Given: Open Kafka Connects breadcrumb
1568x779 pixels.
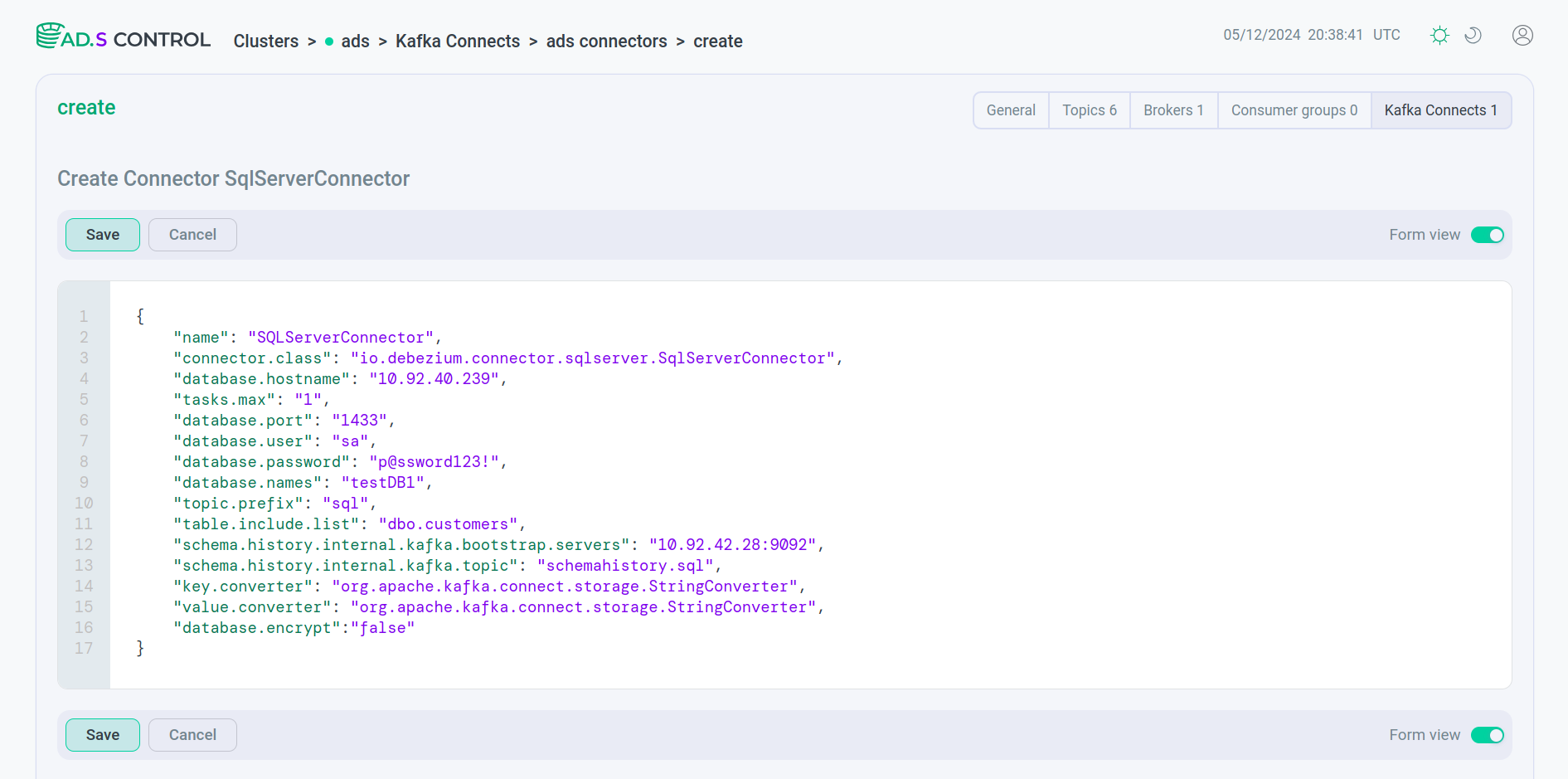Looking at the screenshot, I should coord(458,41).
